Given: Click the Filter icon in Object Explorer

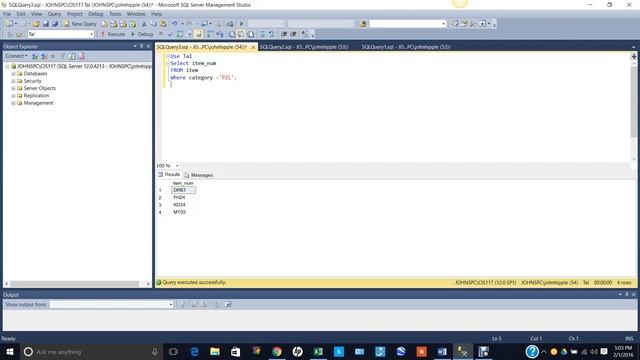Looking at the screenshot, I should (x=62, y=56).
